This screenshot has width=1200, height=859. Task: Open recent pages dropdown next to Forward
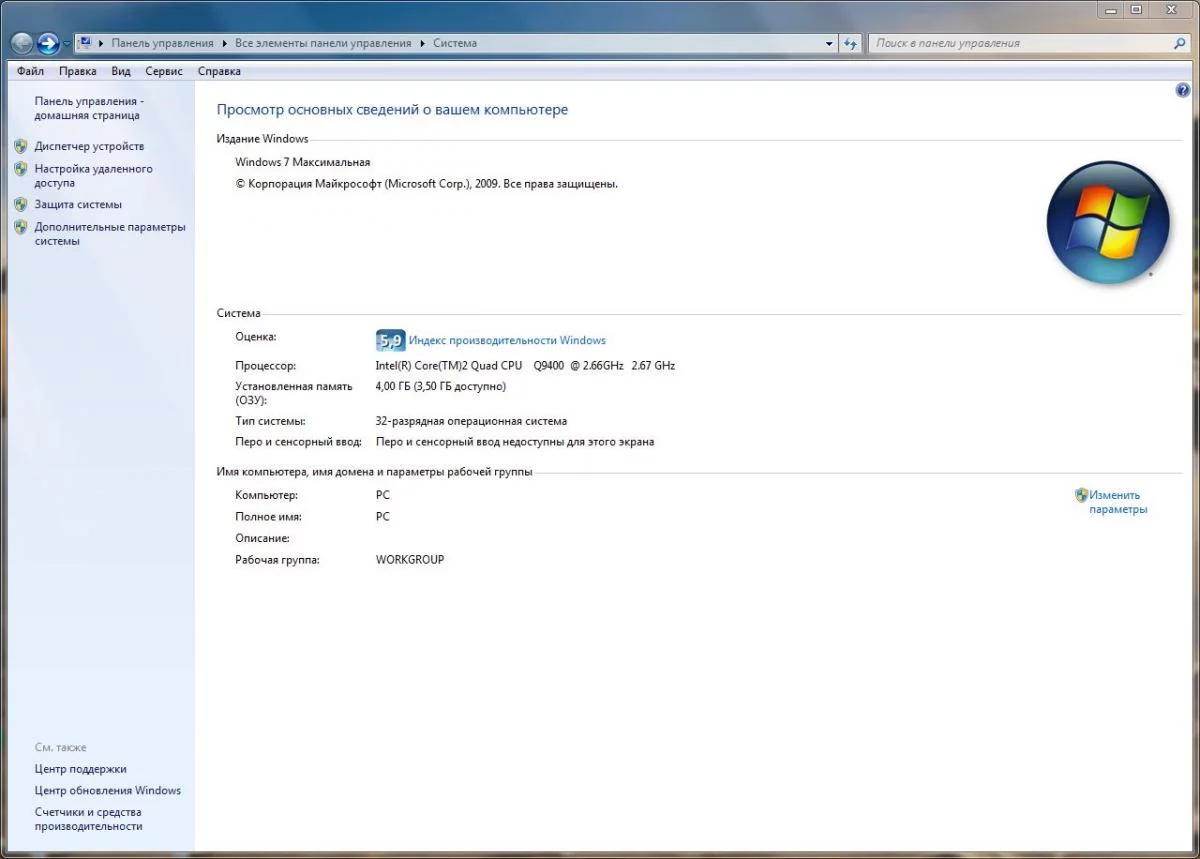pos(67,44)
